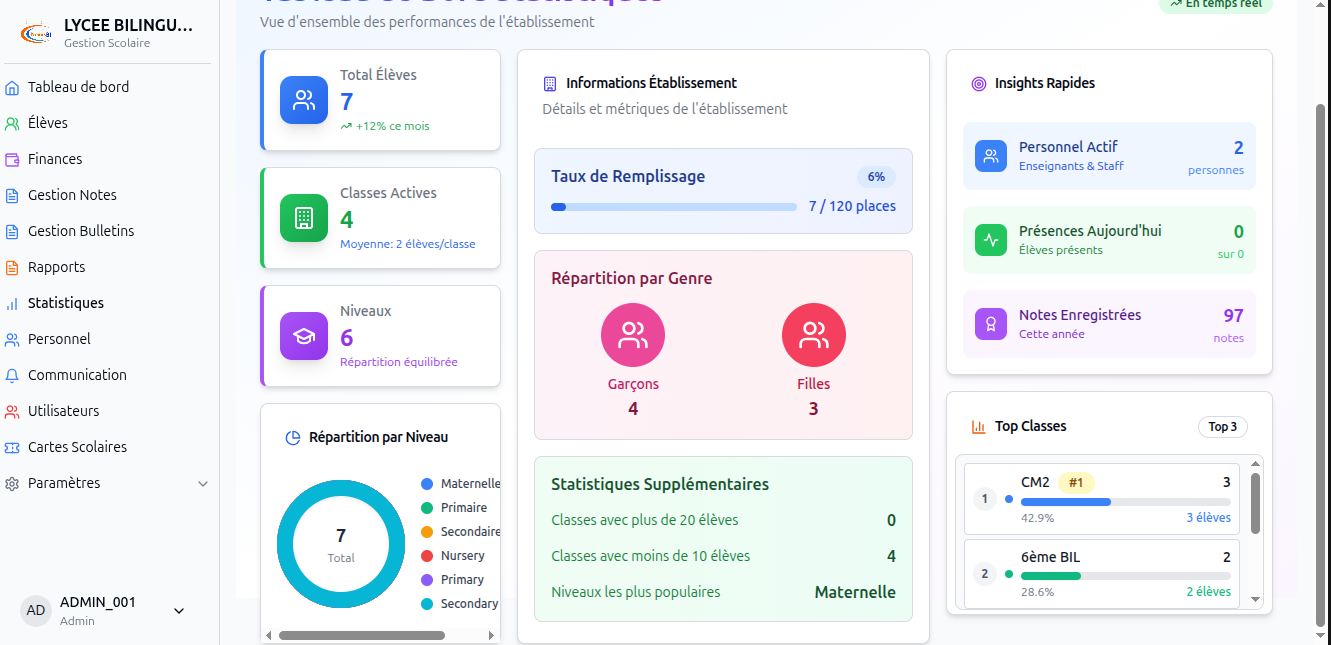
Task: Click the AD avatar circle
Action: (36, 610)
